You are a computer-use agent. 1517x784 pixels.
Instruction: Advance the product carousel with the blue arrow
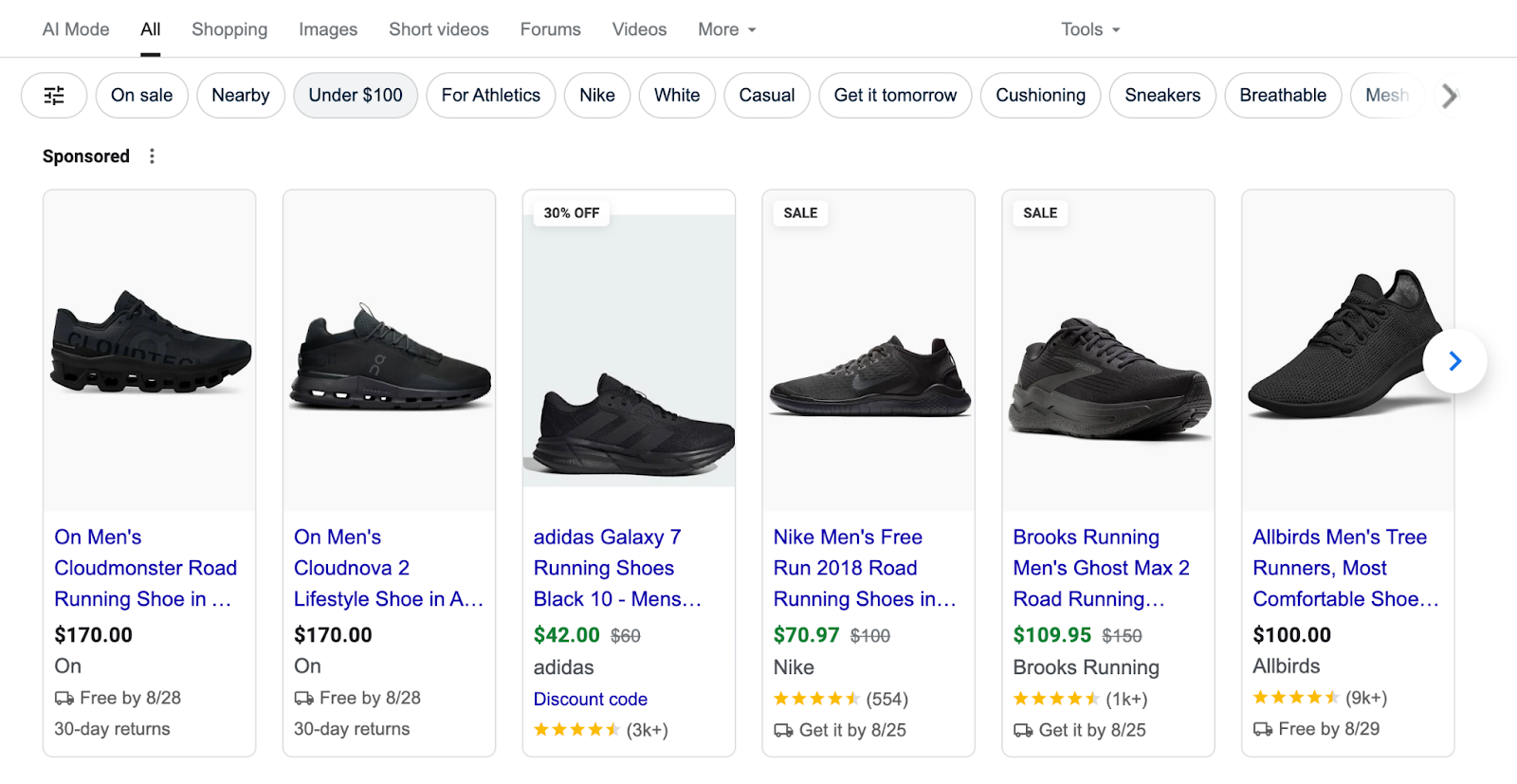coord(1454,361)
